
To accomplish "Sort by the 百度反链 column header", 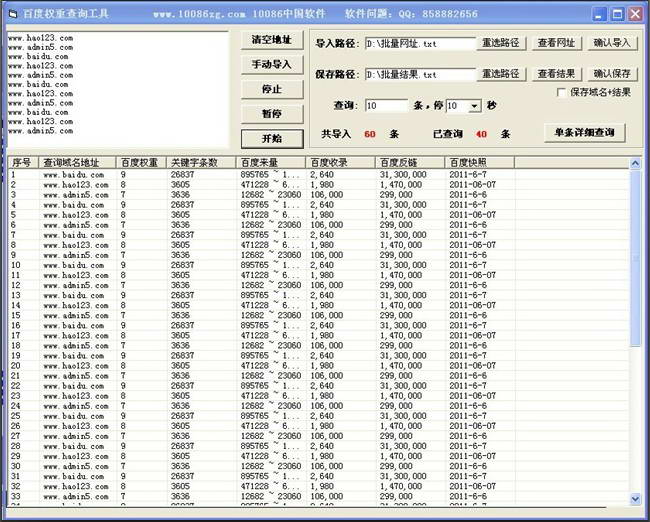I will click(x=410, y=163).
